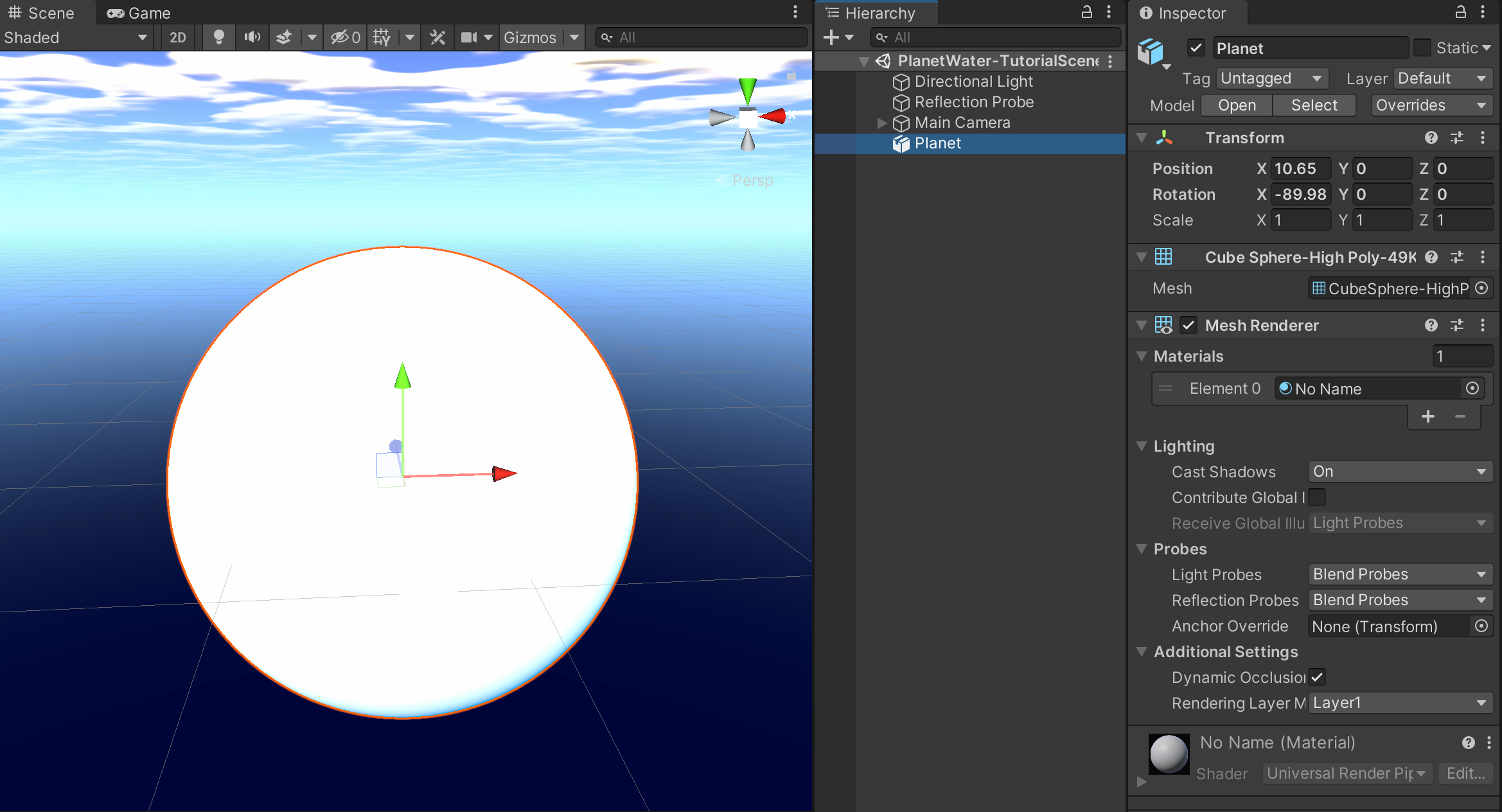
Task: Enable the Static checkbox
Action: pyautogui.click(x=1422, y=48)
